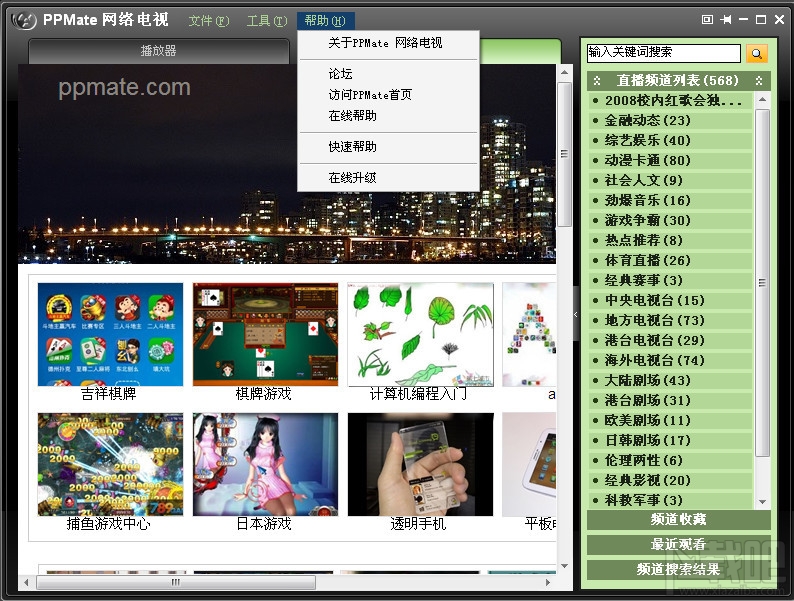The width and height of the screenshot is (794, 601).
Task: Open the 工具(T) menu
Action: (267, 21)
